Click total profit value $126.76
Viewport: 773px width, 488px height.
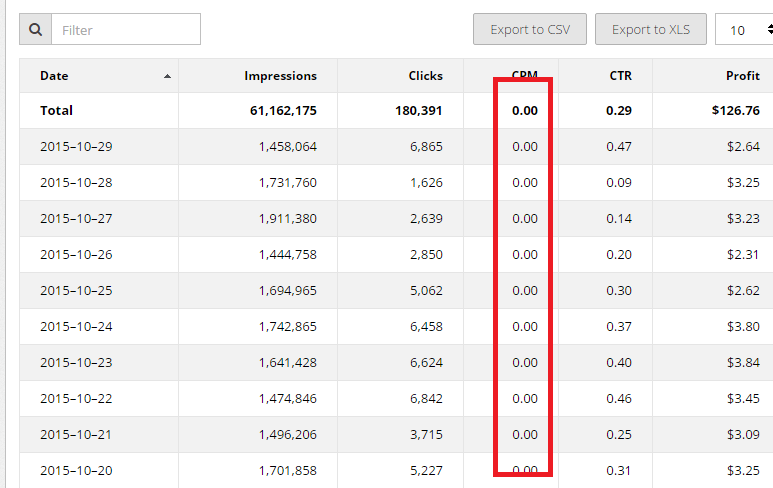pos(738,111)
